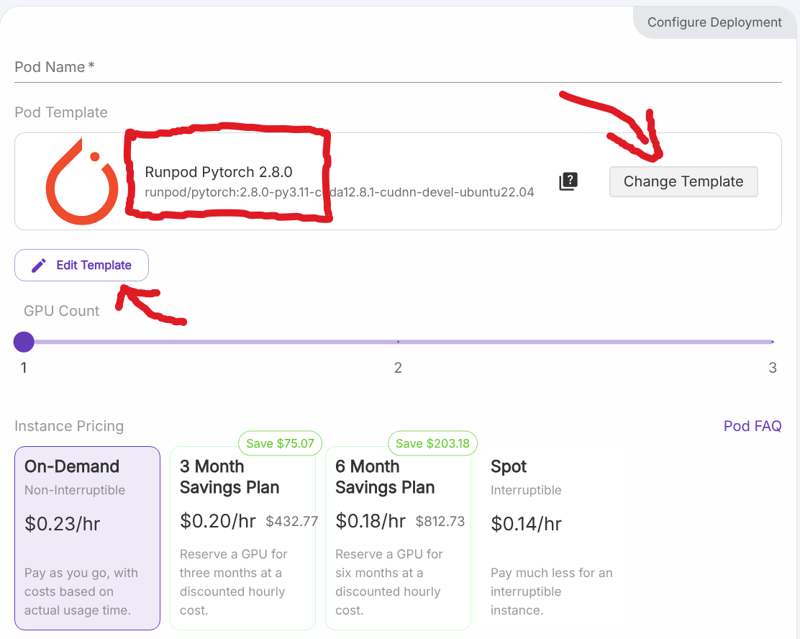Screen dimensions: 800x639
Task: Click the $0.23/hr On-Demand price
Action: pos(62,524)
